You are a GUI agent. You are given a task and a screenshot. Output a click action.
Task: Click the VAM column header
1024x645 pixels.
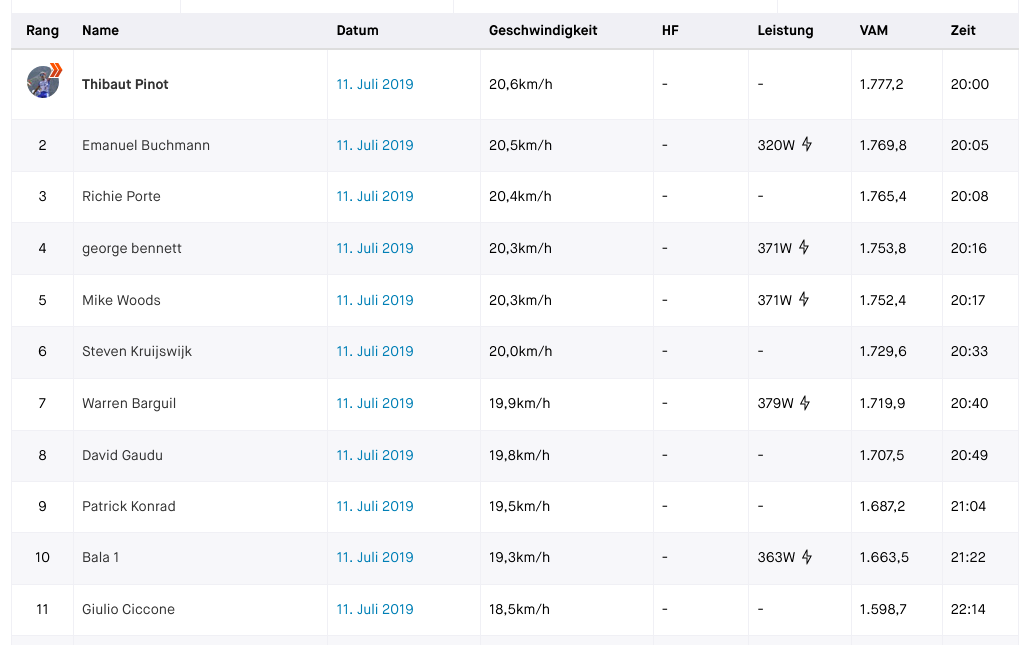(x=874, y=31)
